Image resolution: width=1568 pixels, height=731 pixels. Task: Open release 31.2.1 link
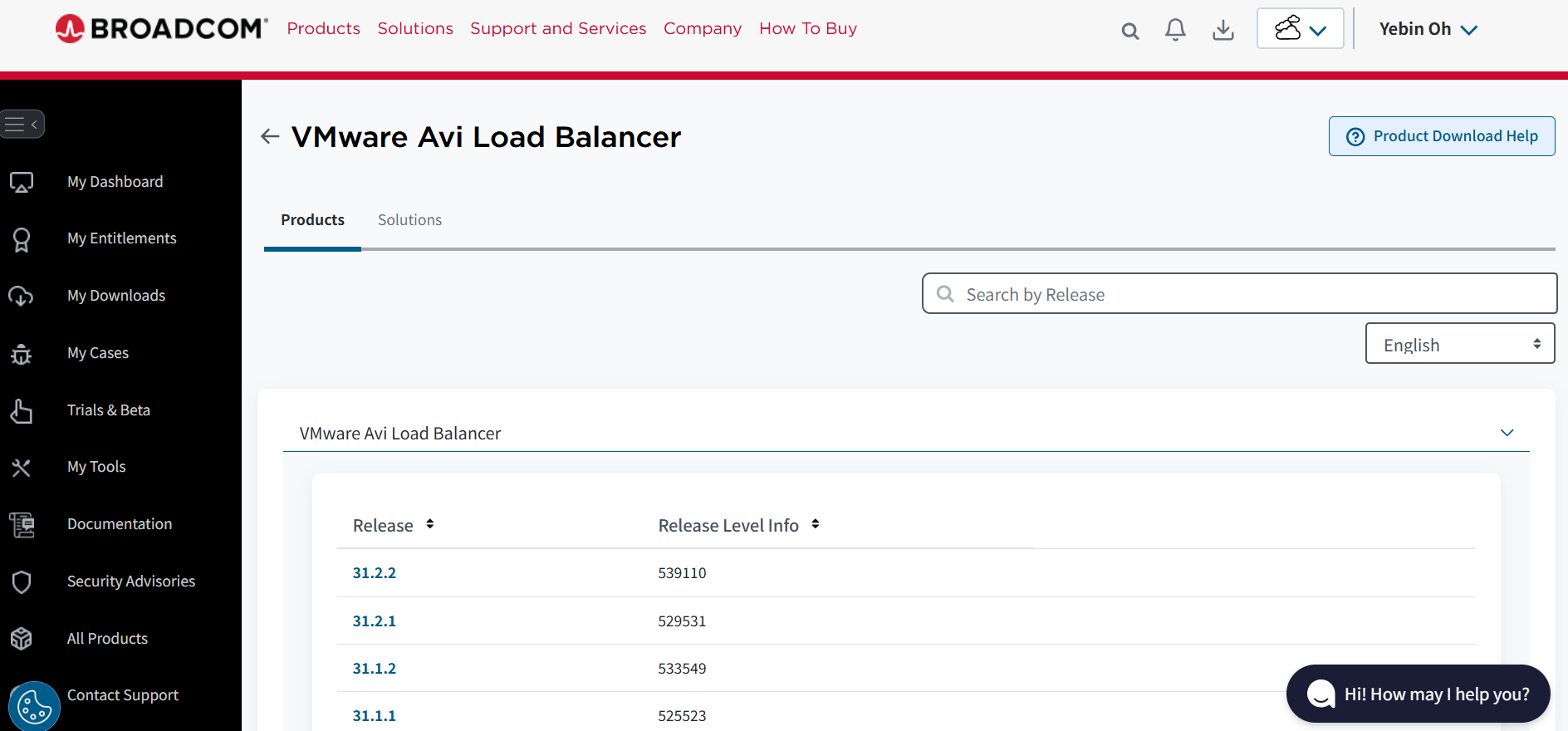click(x=375, y=621)
